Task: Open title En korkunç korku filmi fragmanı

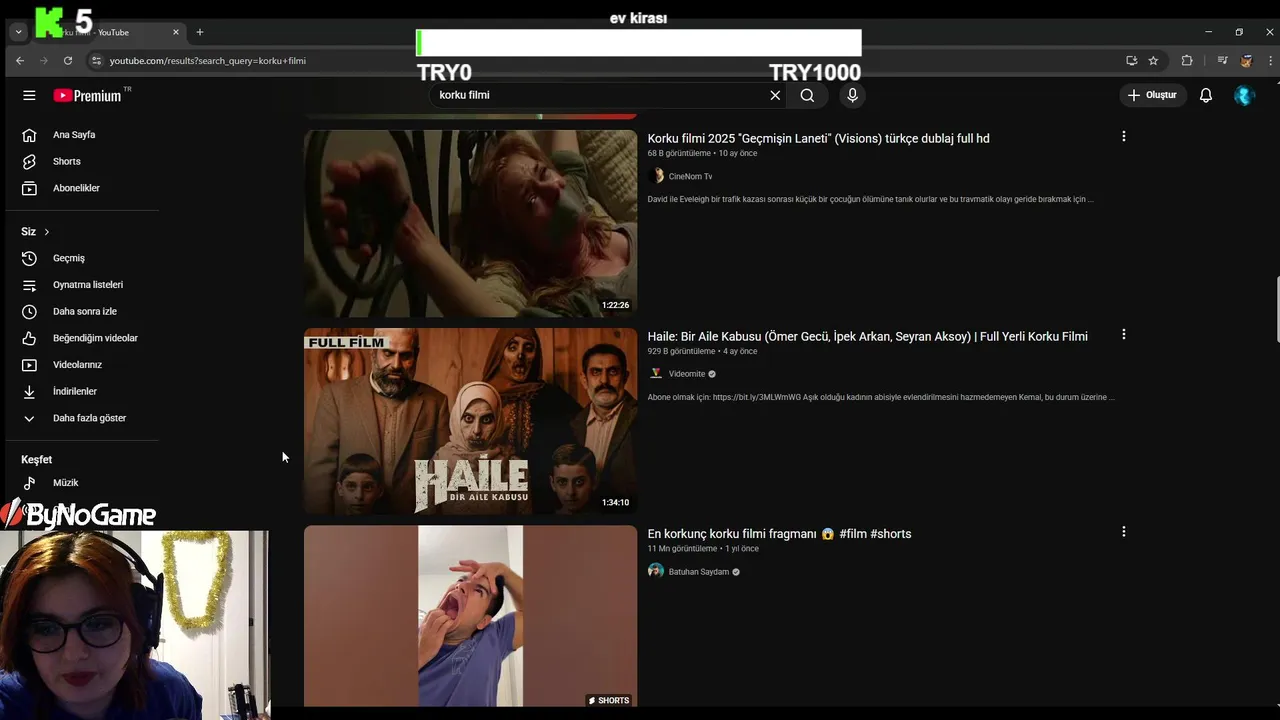Action: click(779, 534)
